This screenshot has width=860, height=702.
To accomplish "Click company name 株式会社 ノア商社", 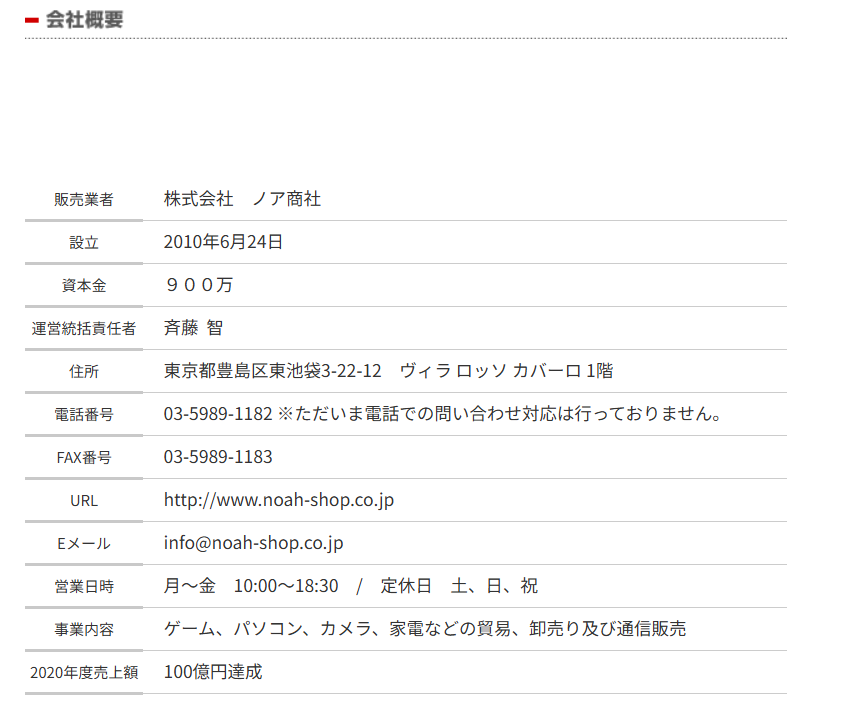I will pyautogui.click(x=242, y=199).
